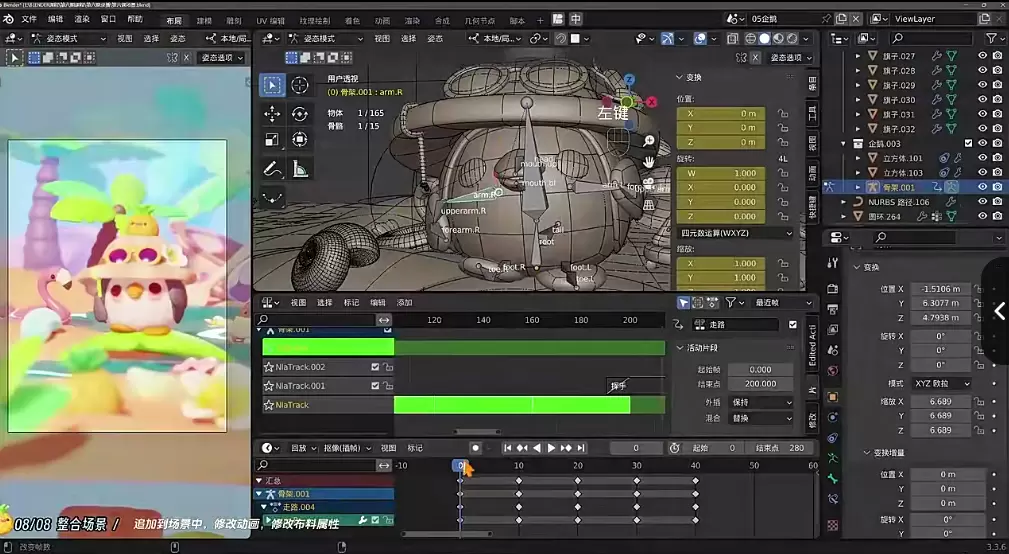Toggle lock on NlaTrack.002
Image resolution: width=1009 pixels, height=554 pixels.
coord(387,367)
